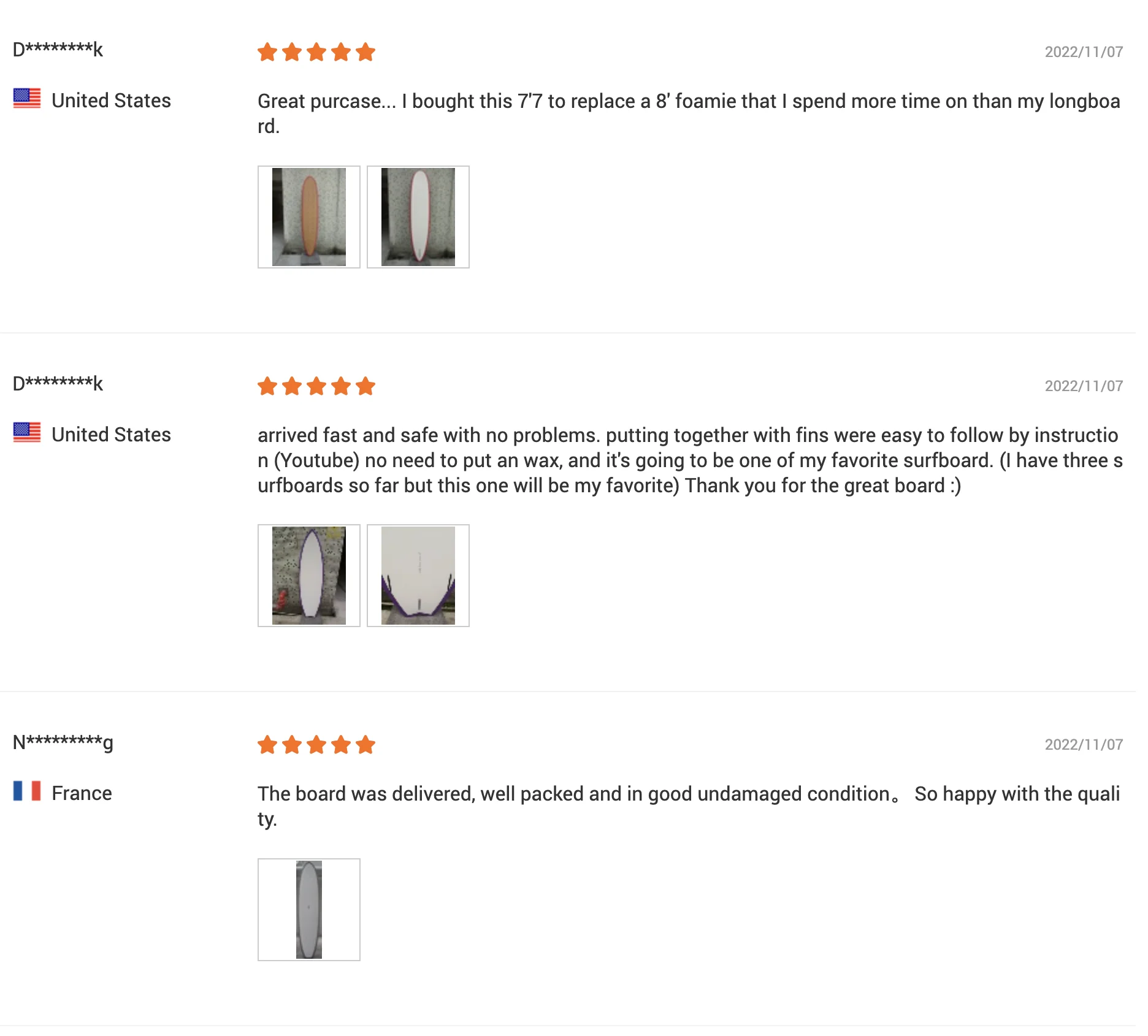Click the star rating on the 'arrived fast' review
The image size is (1148, 1036).
click(316, 386)
